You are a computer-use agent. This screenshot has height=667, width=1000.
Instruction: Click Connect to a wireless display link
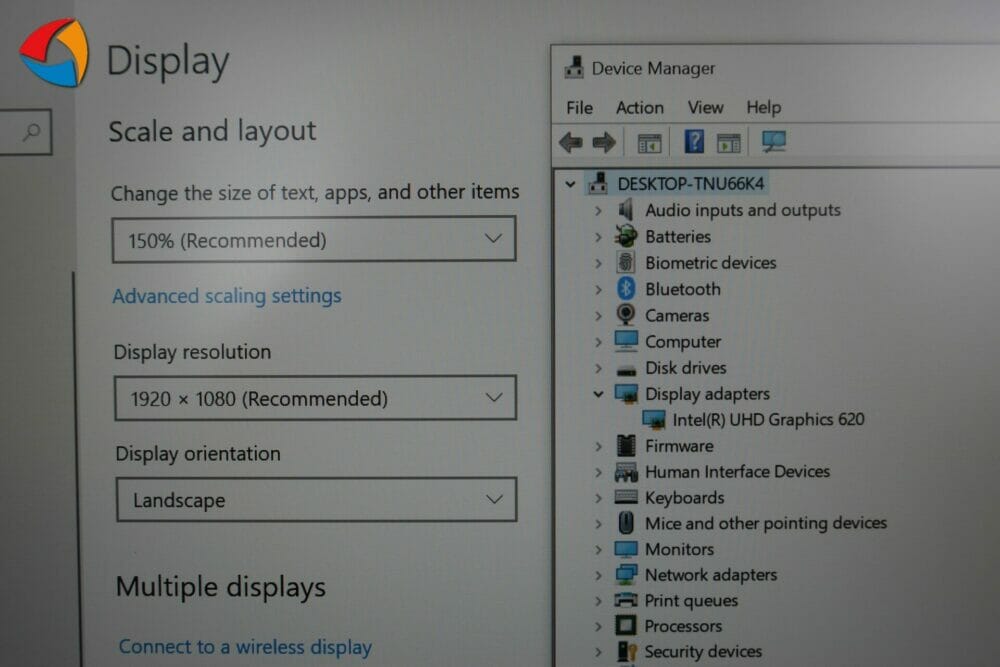(246, 647)
